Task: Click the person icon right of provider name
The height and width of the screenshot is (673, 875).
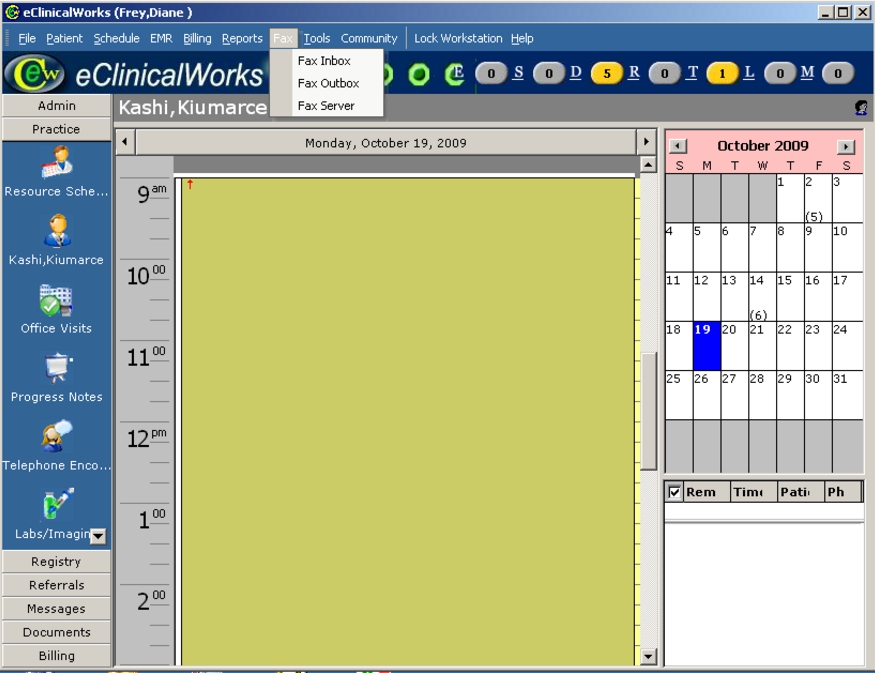Action: (x=861, y=107)
